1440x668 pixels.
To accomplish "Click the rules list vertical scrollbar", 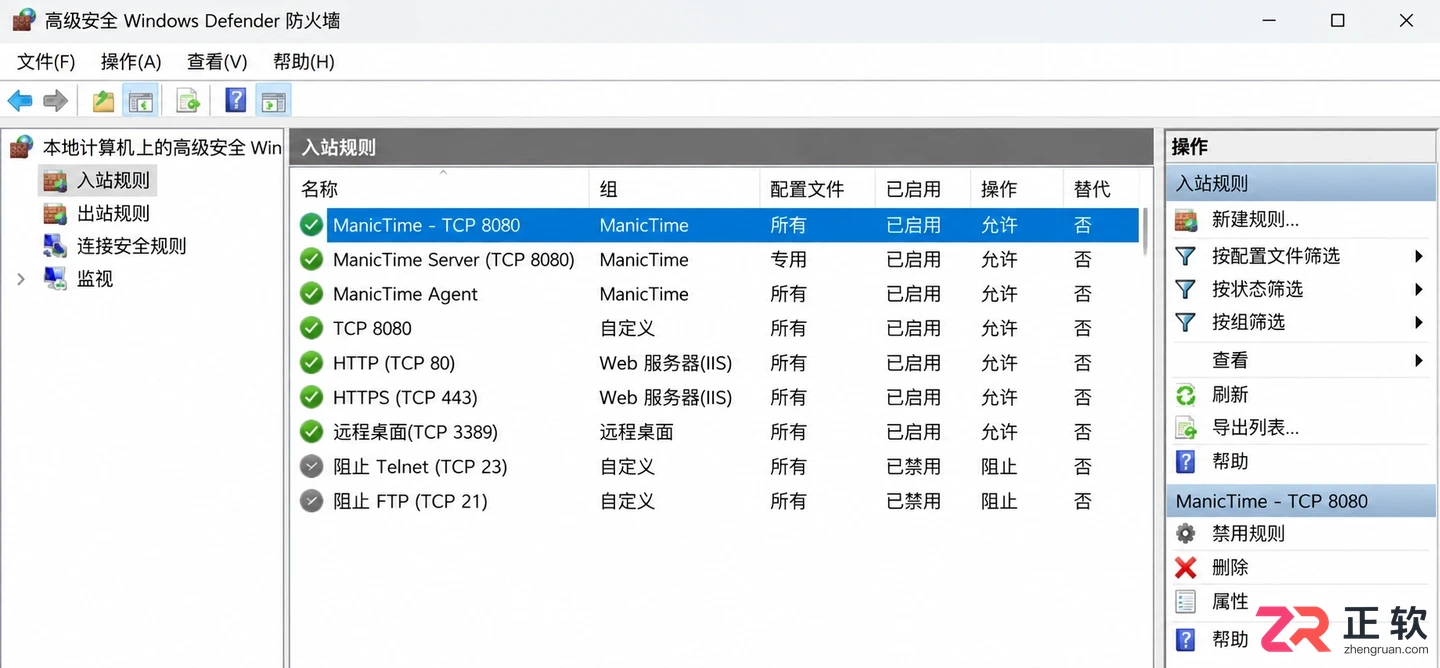I will 1146,232.
